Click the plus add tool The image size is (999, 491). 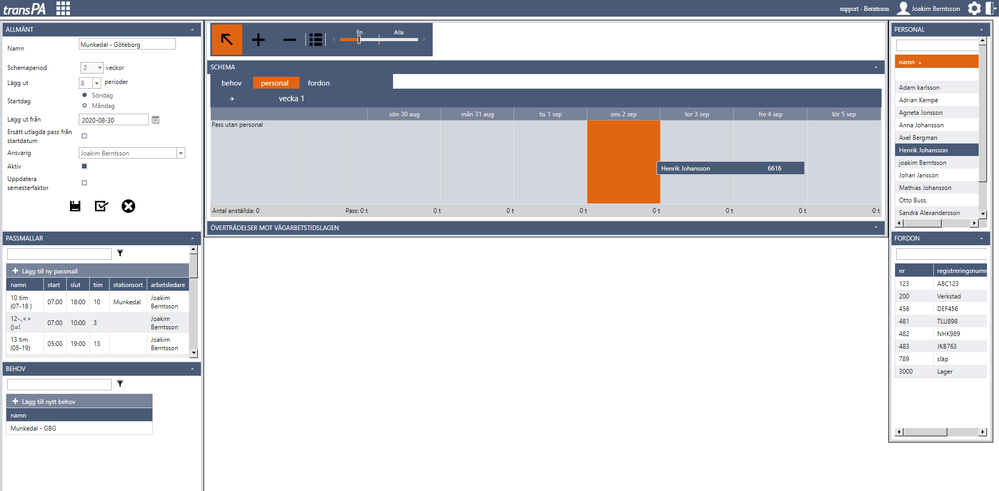(x=258, y=39)
